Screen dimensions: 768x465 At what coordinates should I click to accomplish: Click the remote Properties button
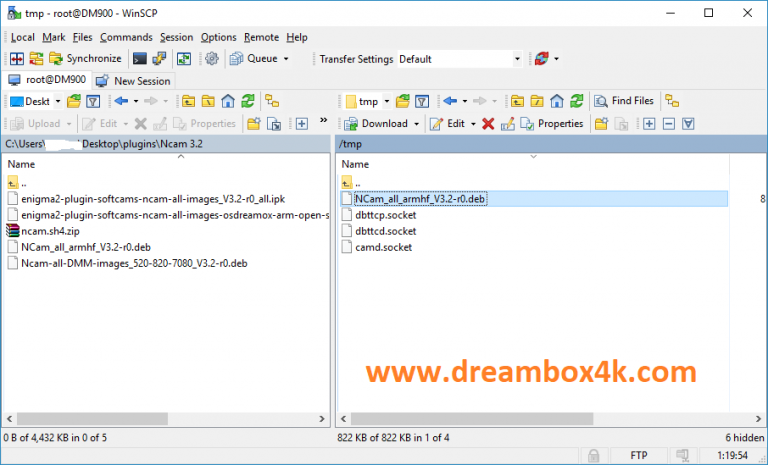[x=552, y=124]
